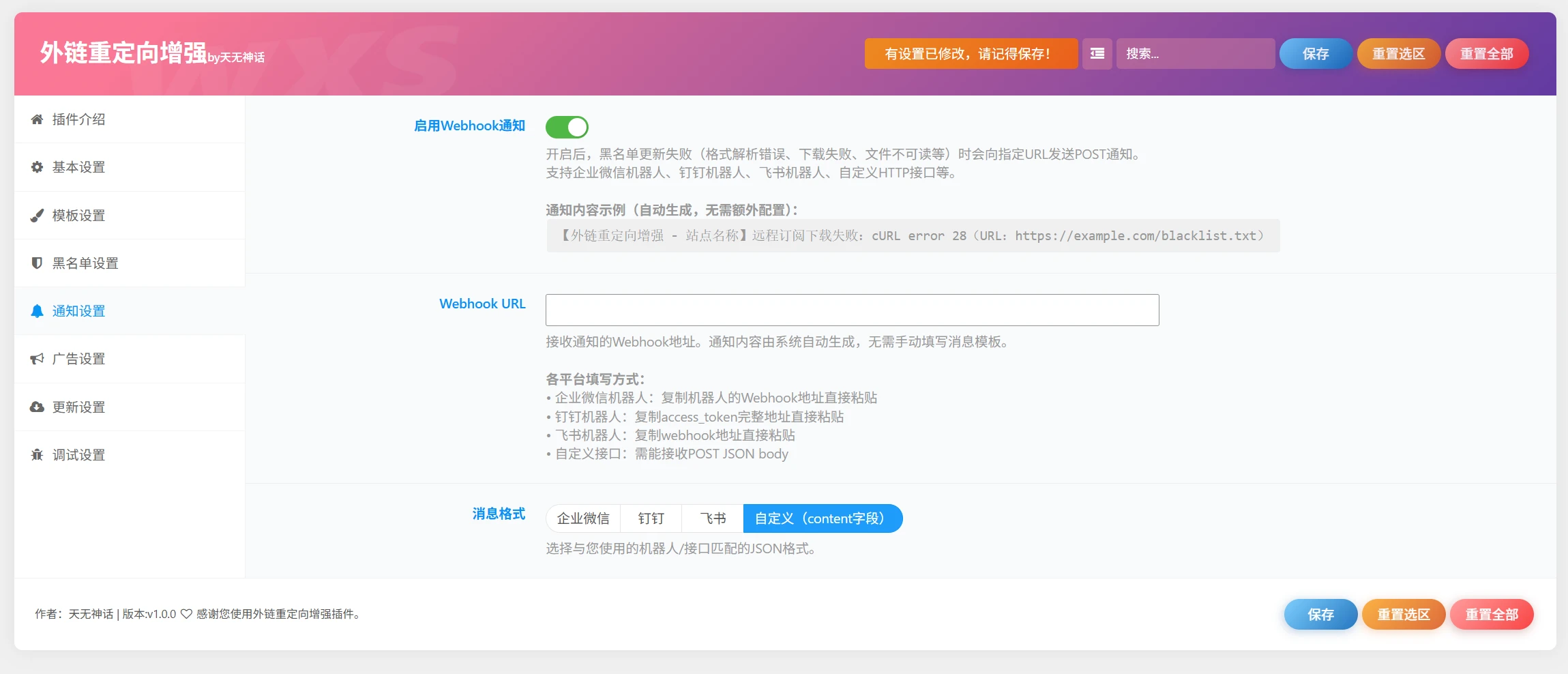Click the 启用Webhook通知 label
Image resolution: width=1568 pixels, height=674 pixels.
(x=469, y=126)
